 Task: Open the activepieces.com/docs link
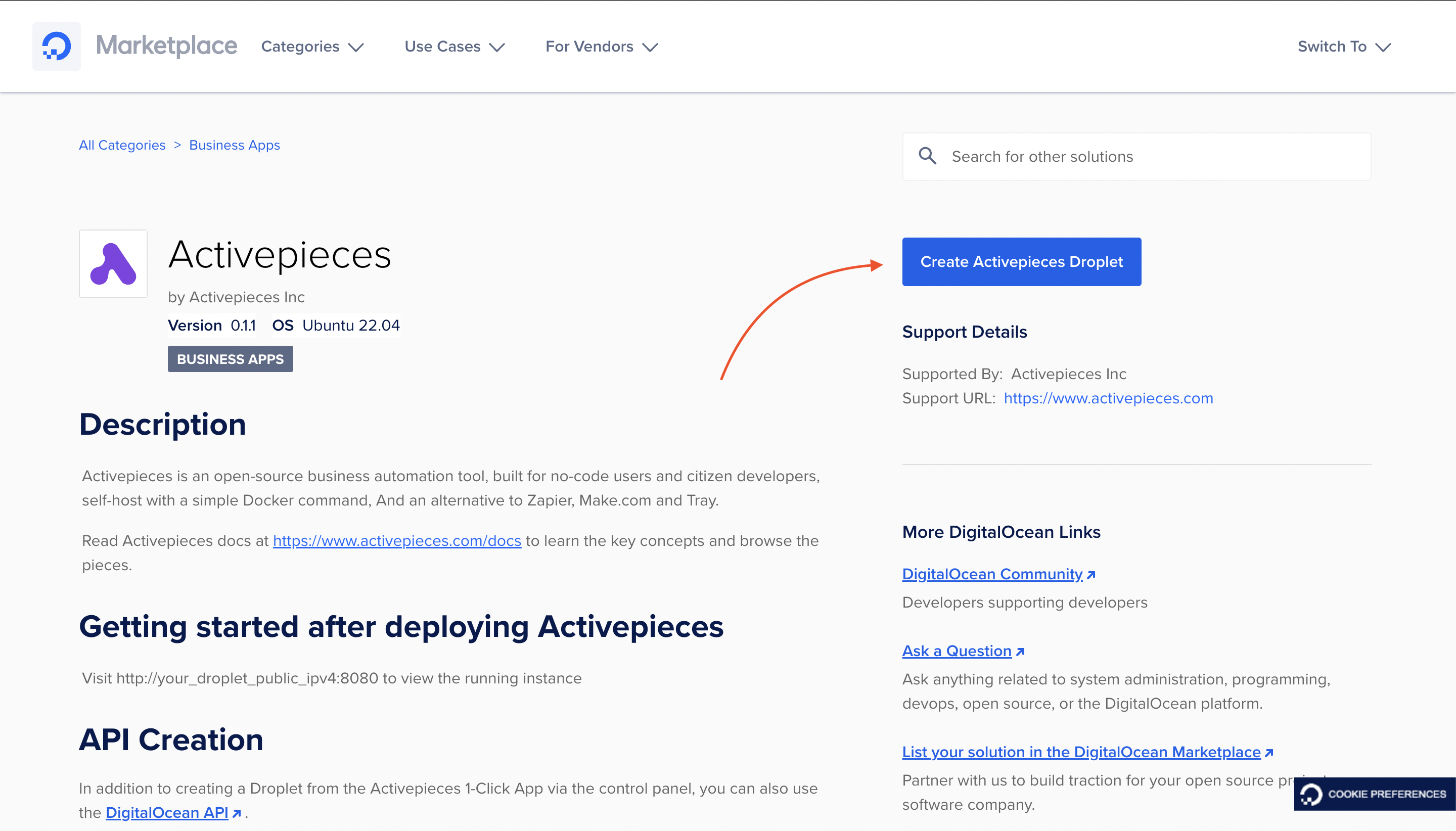coord(397,540)
